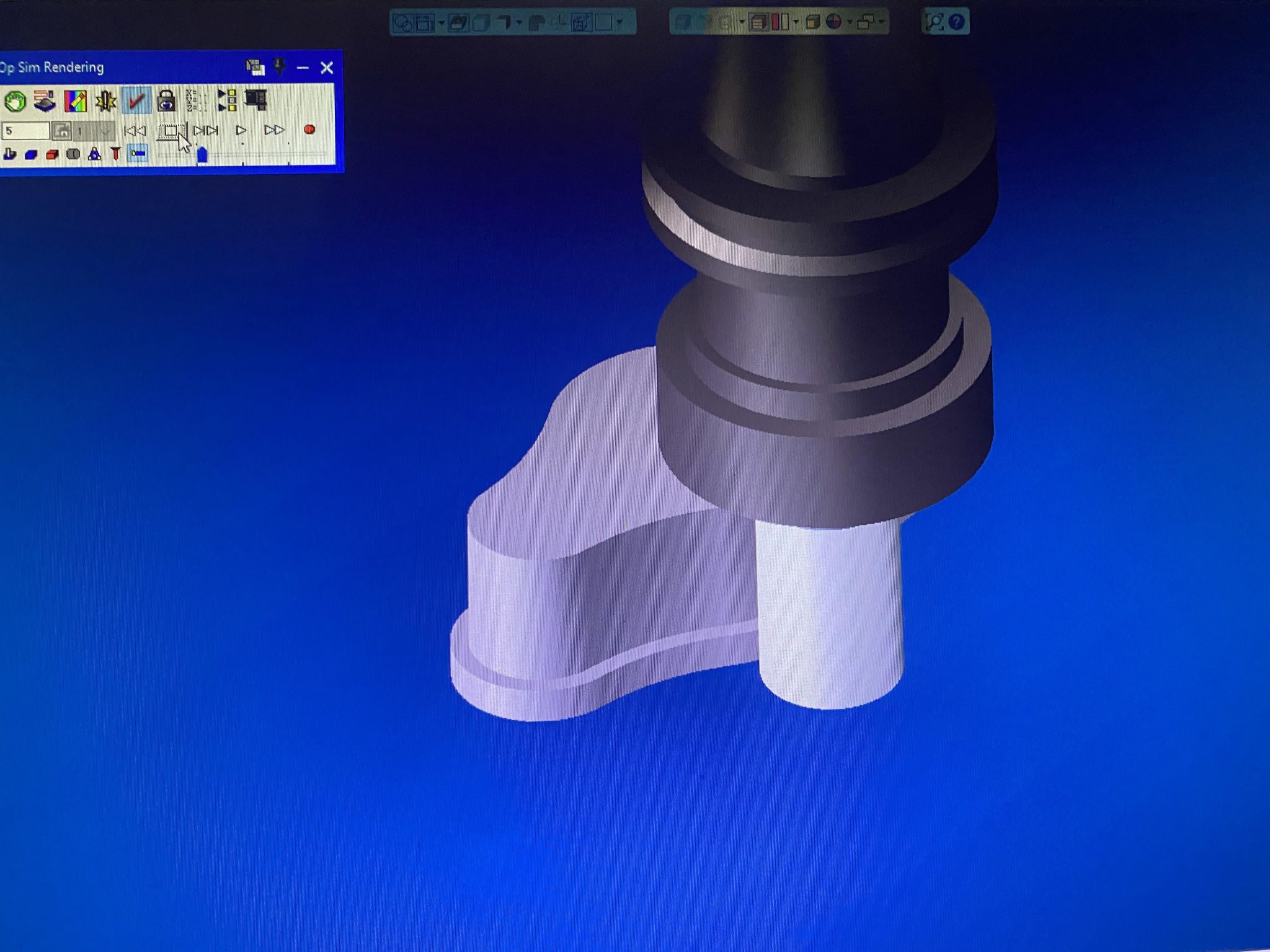The height and width of the screenshot is (952, 1270).
Task: Click the simulation speed slider handle
Action: click(202, 155)
